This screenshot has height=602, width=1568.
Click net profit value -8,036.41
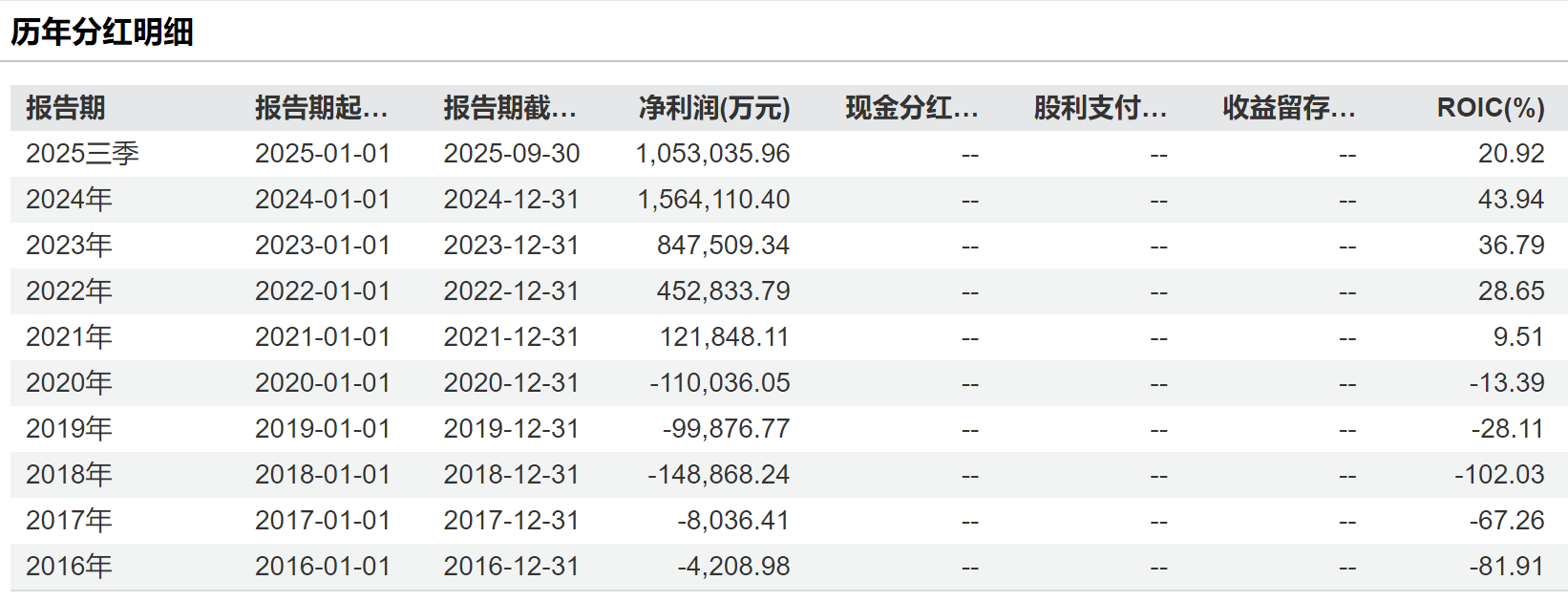click(732, 521)
